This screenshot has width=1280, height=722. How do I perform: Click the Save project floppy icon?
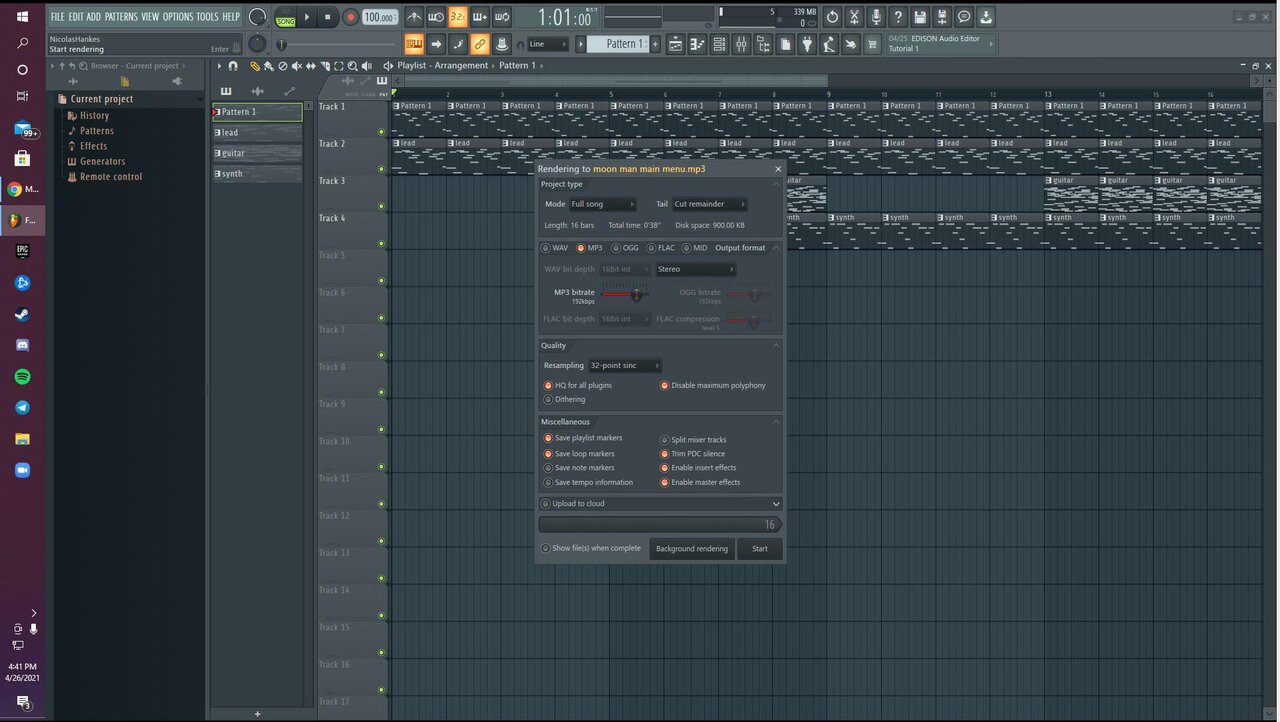920,17
